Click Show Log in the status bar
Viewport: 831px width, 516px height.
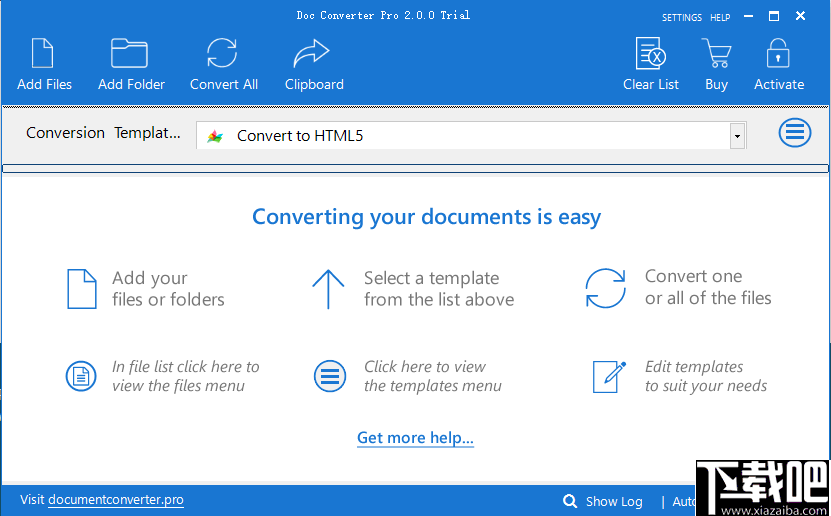(614, 501)
